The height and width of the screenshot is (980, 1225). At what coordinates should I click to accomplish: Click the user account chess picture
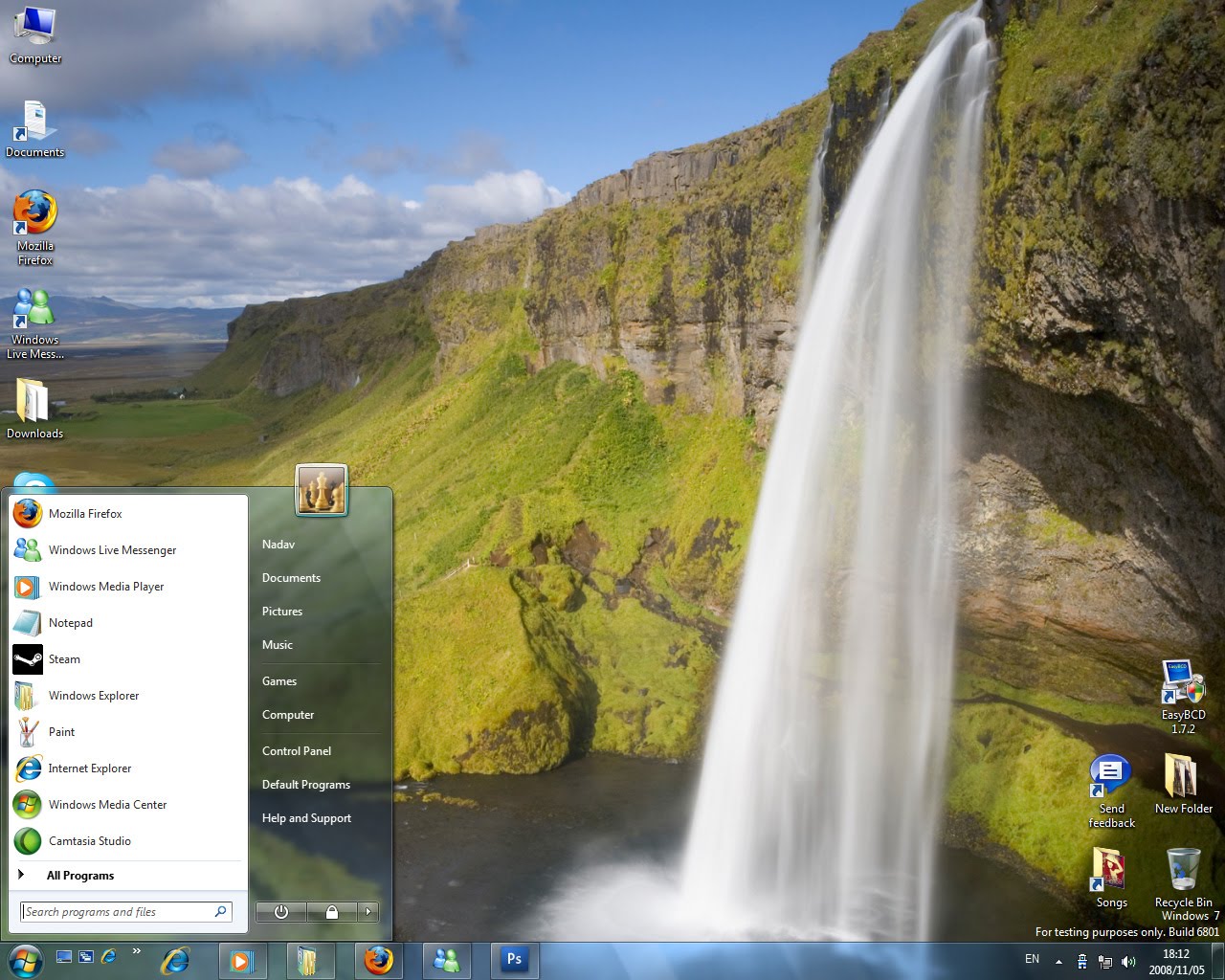coord(322,490)
